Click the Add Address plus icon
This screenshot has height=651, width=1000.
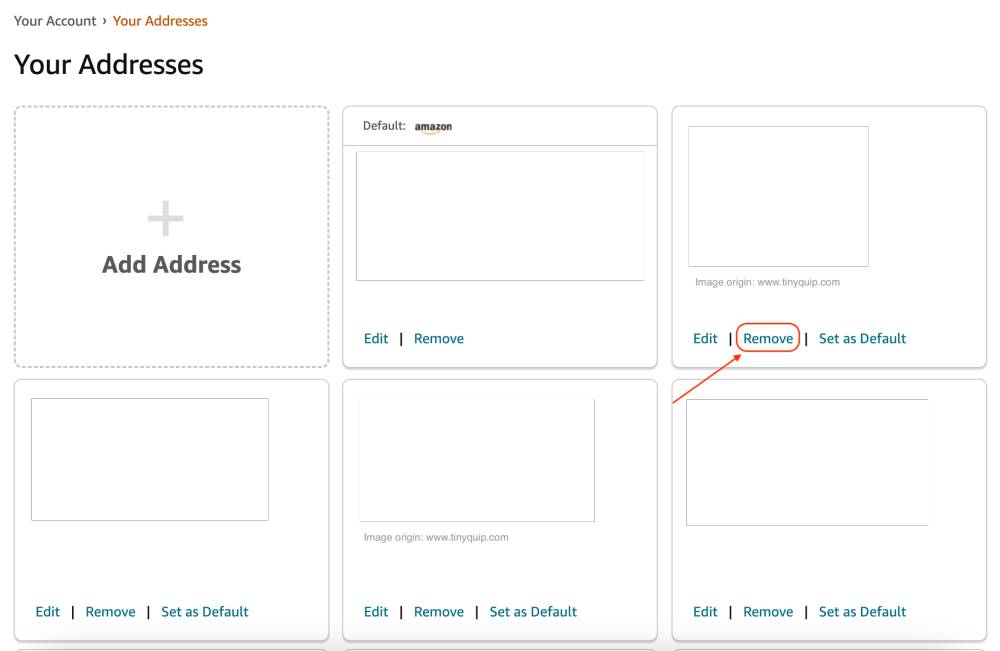[165, 216]
